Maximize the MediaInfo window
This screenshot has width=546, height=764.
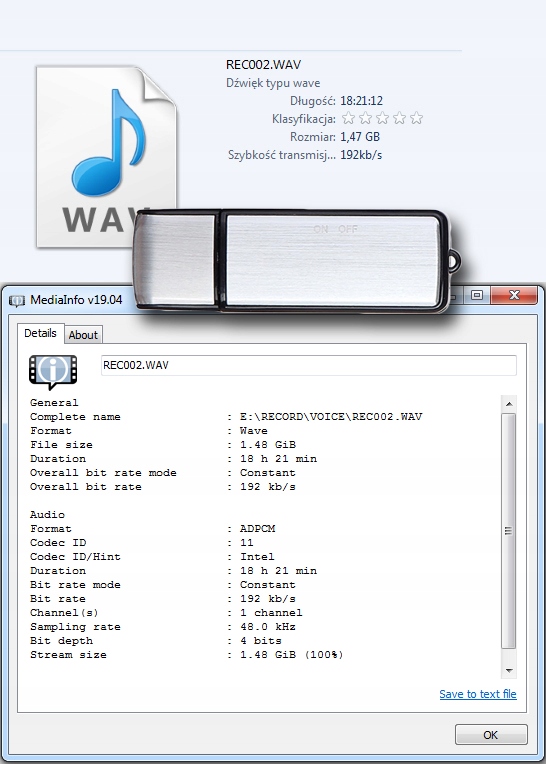477,295
